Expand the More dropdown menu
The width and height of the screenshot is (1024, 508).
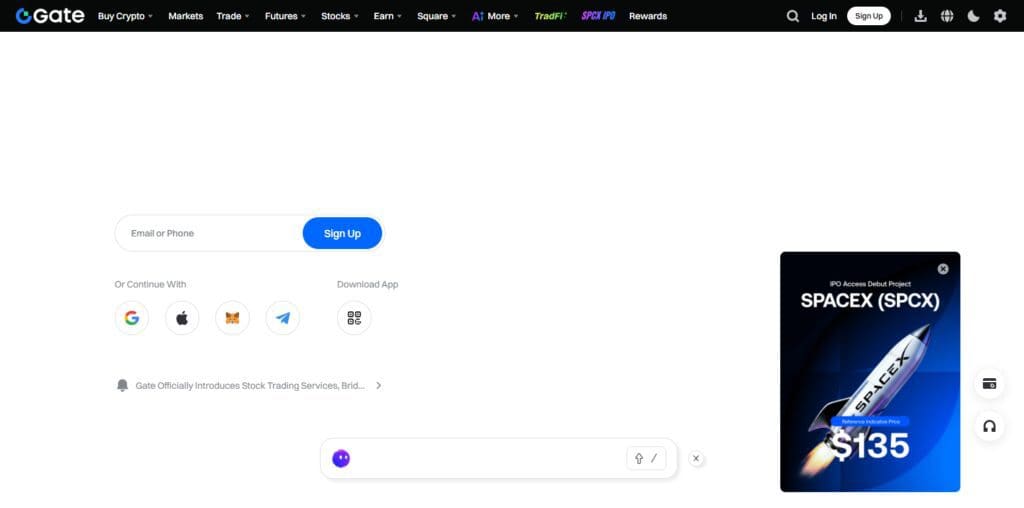pos(495,16)
